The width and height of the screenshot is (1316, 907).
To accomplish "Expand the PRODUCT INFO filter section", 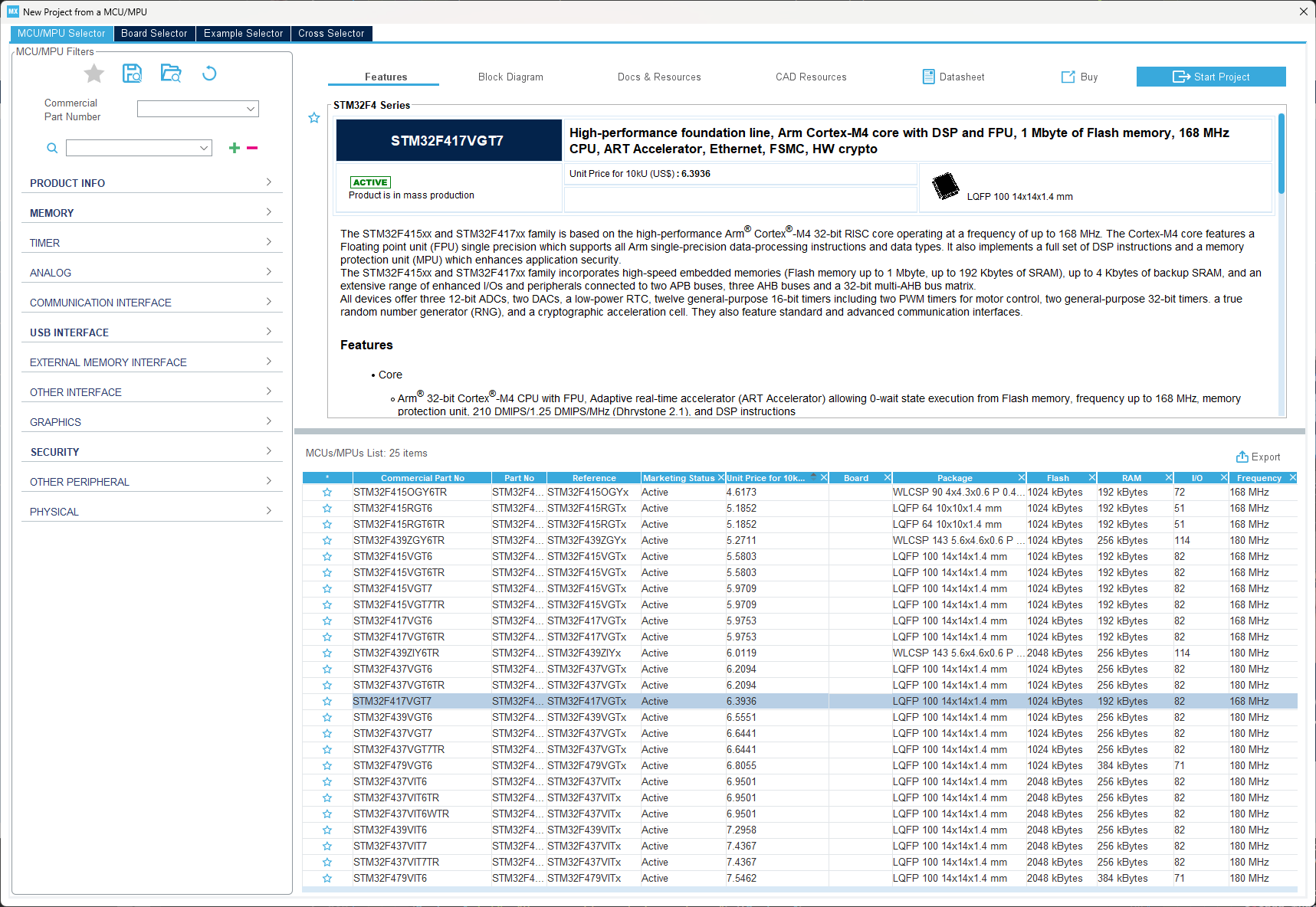I will (x=152, y=183).
